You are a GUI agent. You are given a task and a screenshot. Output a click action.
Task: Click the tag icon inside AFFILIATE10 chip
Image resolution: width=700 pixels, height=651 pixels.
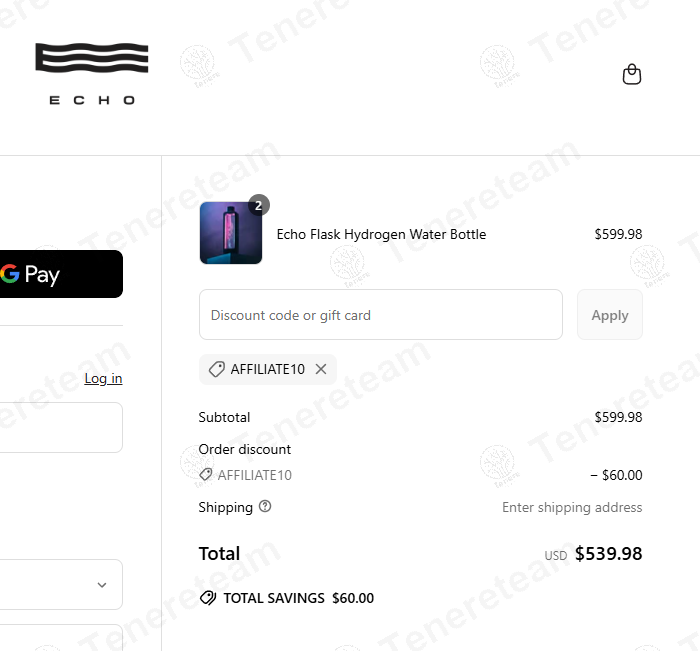coord(216,369)
